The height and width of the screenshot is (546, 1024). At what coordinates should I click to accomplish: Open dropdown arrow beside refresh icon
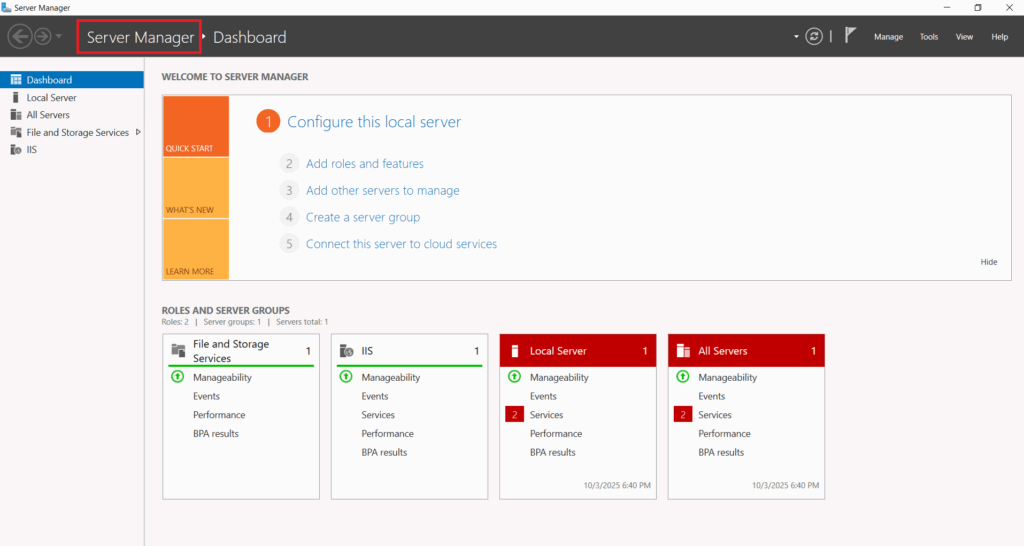coord(797,37)
